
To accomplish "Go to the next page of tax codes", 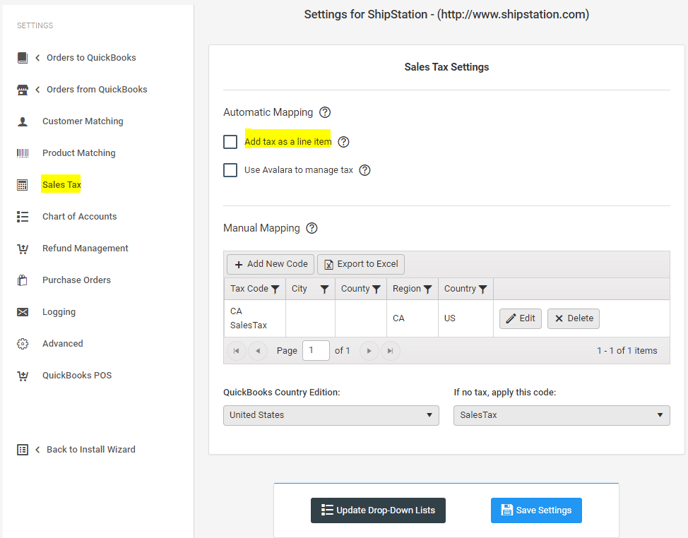I will click(x=369, y=351).
